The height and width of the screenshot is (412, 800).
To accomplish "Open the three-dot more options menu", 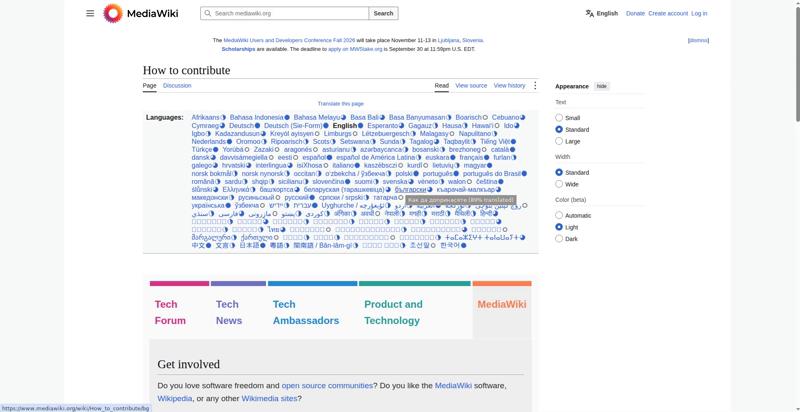I will pos(535,86).
